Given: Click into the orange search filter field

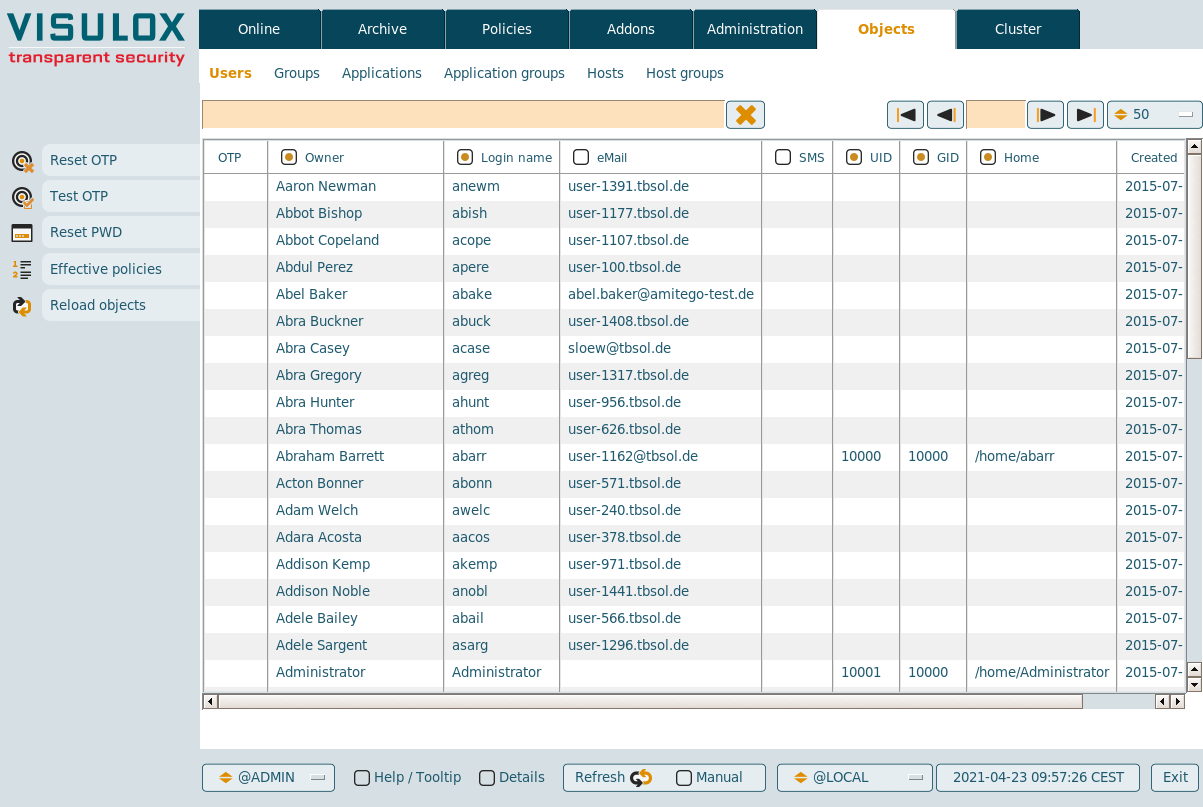Looking at the screenshot, I should [x=463, y=115].
